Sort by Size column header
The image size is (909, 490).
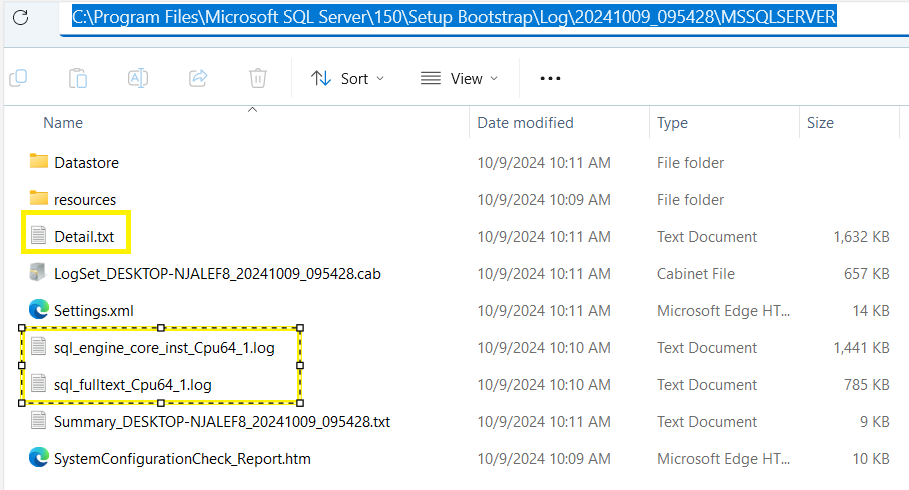coord(820,123)
